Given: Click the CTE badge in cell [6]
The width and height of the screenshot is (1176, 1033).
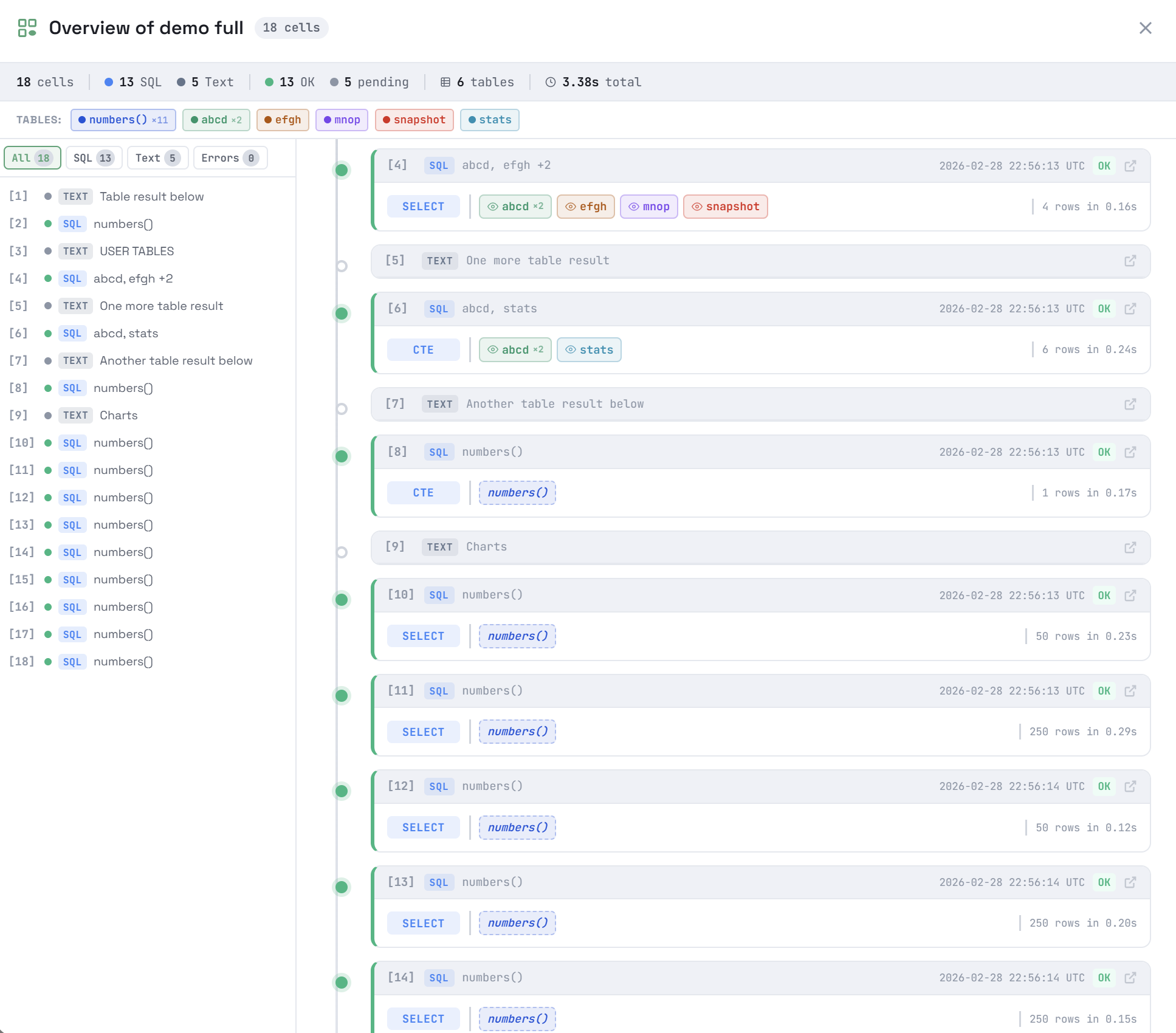Looking at the screenshot, I should [424, 350].
